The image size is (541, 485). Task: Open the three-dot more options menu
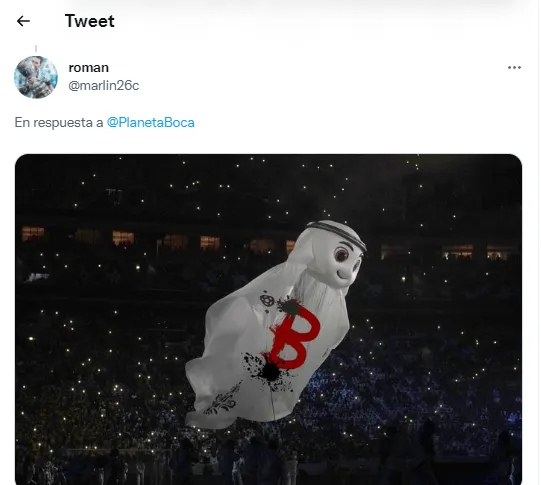[x=514, y=68]
